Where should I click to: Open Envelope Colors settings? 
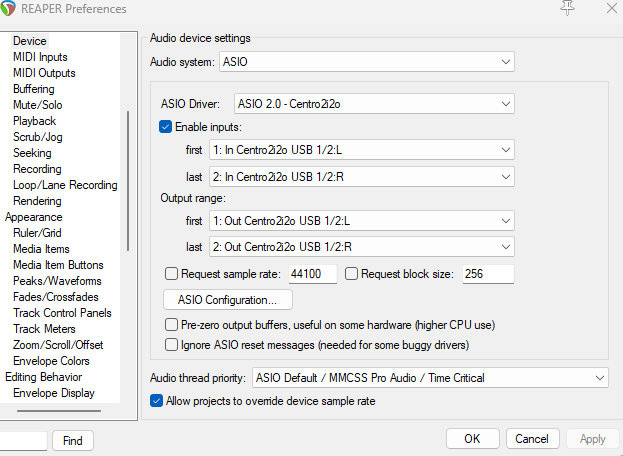(x=51, y=361)
